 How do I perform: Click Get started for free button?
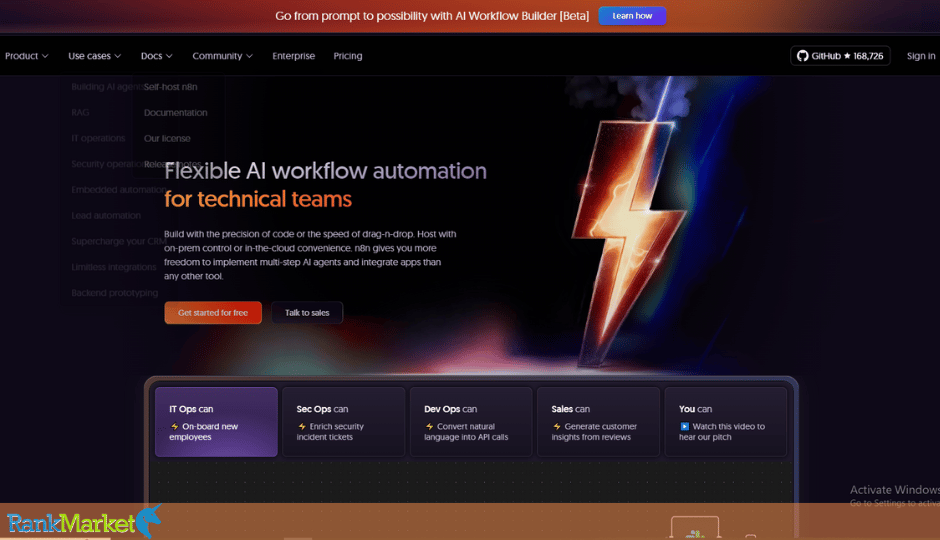pyautogui.click(x=213, y=312)
